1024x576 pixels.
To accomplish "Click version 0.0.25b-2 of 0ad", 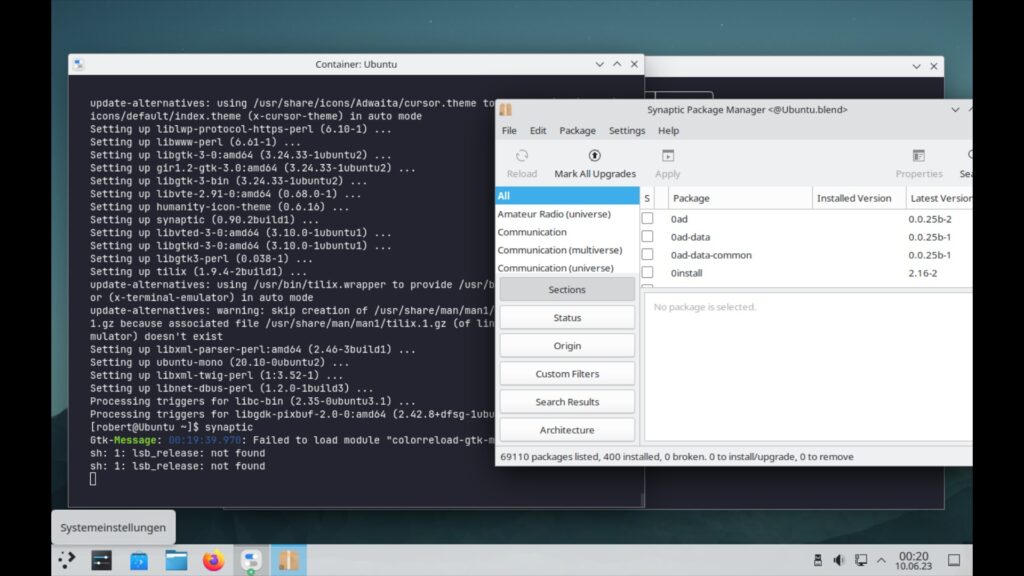I will (930, 219).
